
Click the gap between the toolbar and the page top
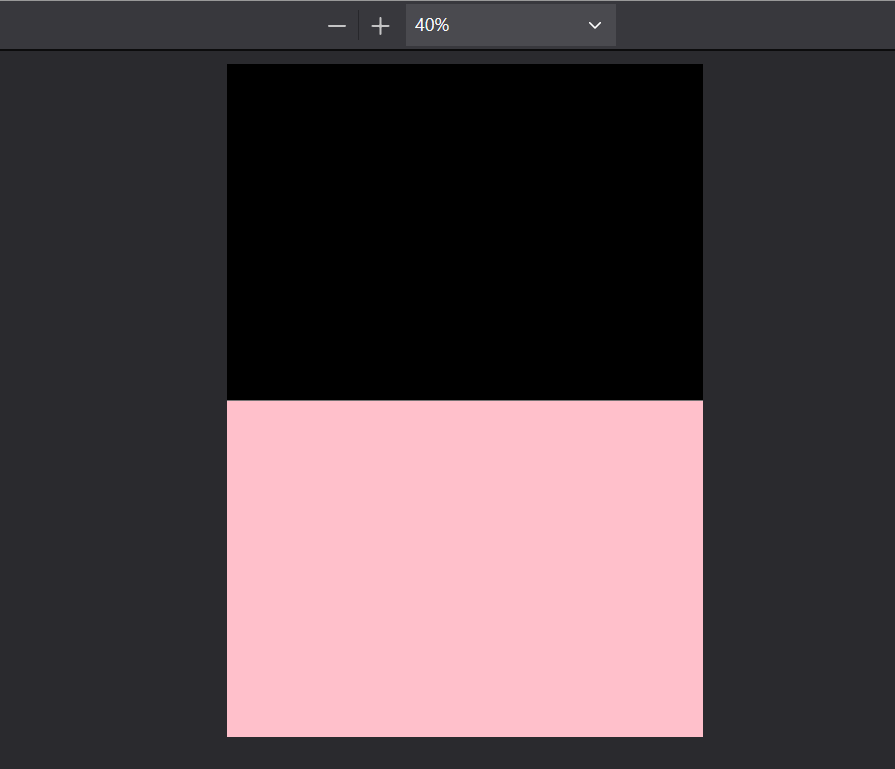(465, 57)
